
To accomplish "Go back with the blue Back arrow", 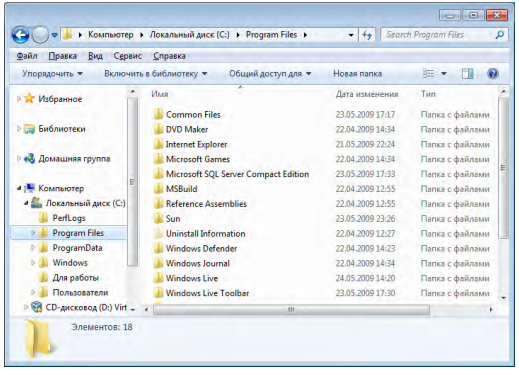I will [20, 35].
